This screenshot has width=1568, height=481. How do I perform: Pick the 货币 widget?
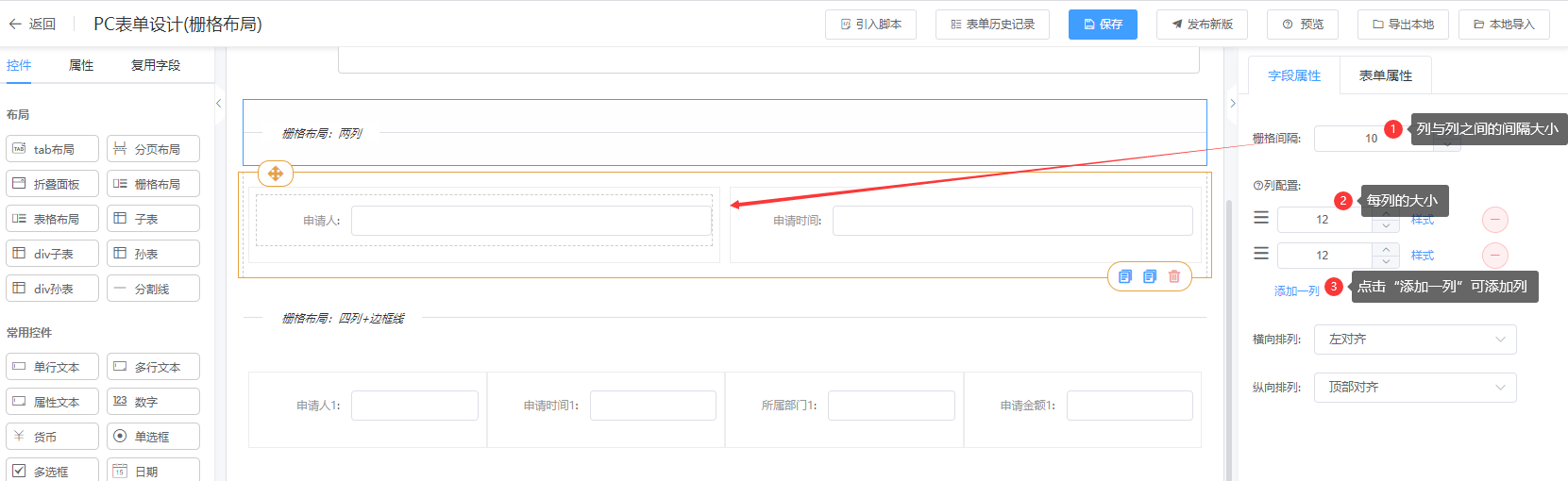click(52, 437)
